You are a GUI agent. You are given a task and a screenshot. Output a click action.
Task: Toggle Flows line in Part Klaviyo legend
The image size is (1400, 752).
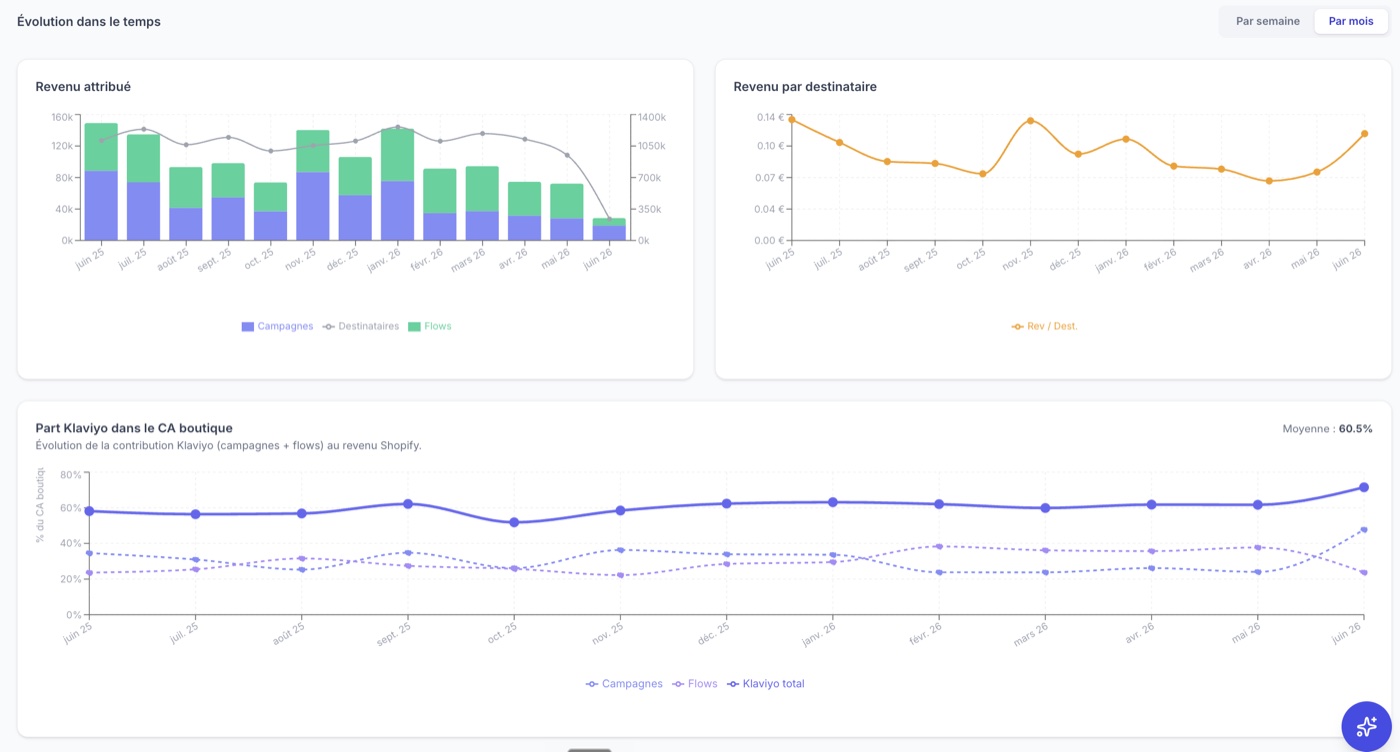(695, 684)
